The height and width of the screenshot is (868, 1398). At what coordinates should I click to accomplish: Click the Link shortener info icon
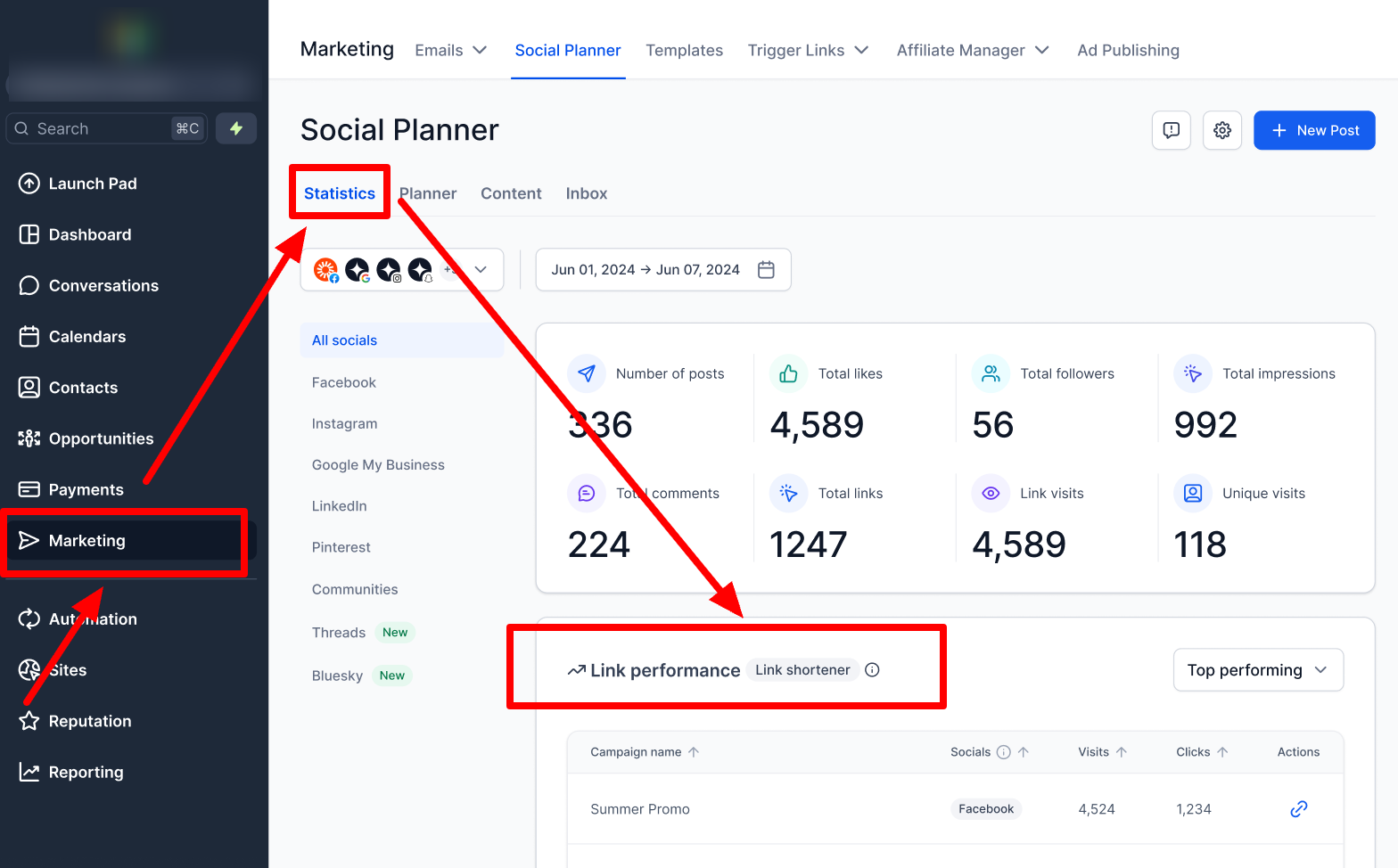tap(872, 670)
